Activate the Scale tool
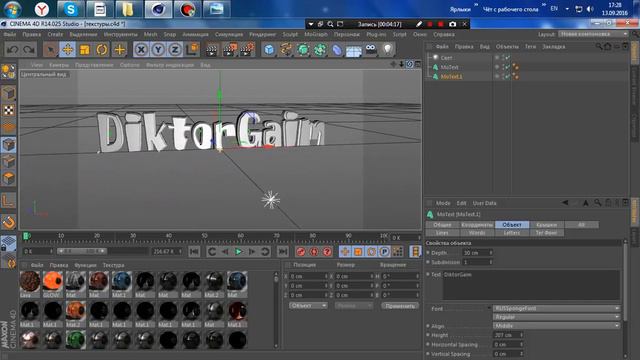Viewport: 640px width, 360px height. [x=85, y=50]
